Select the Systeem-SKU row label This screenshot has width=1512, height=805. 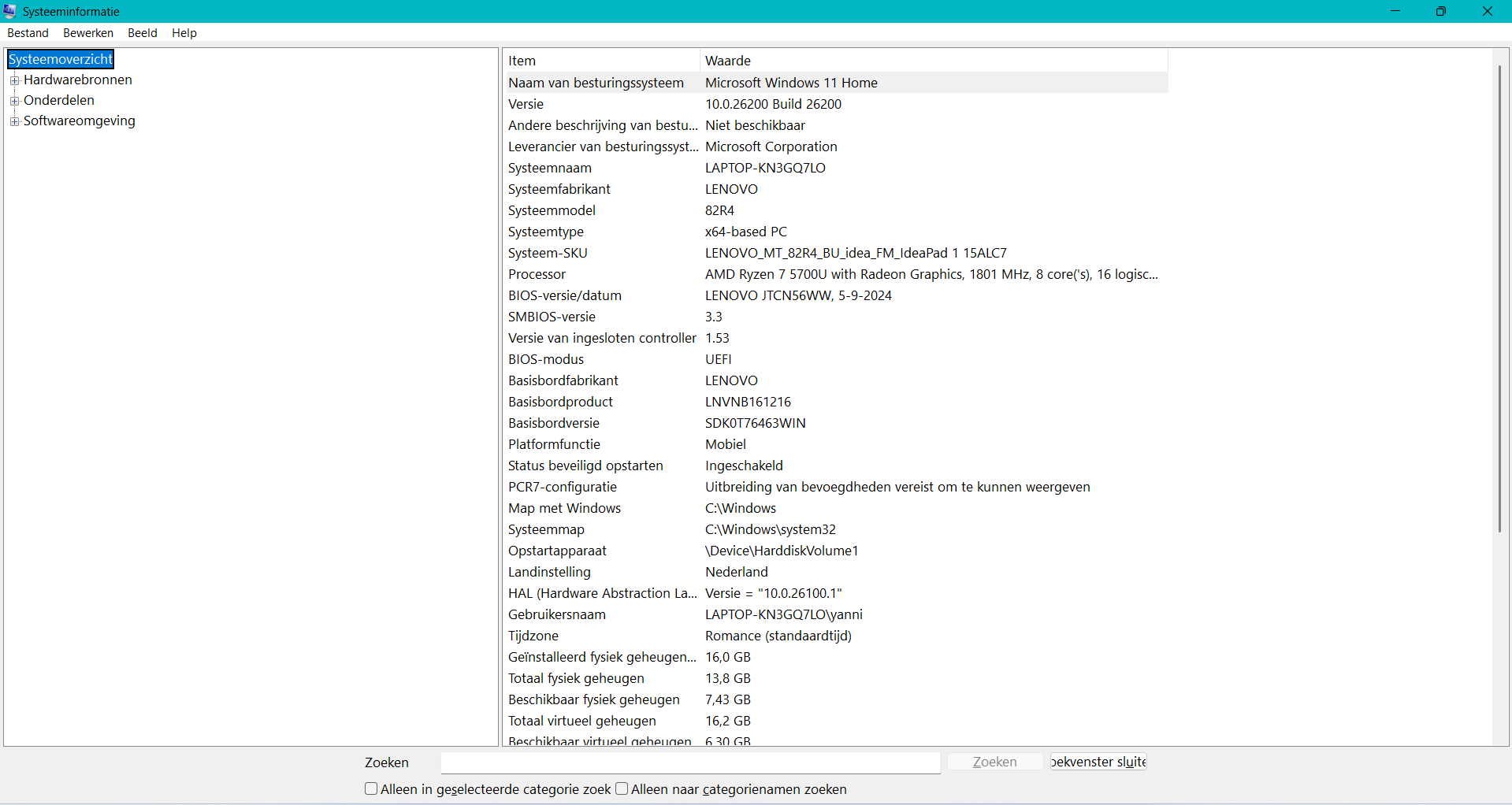tap(548, 253)
